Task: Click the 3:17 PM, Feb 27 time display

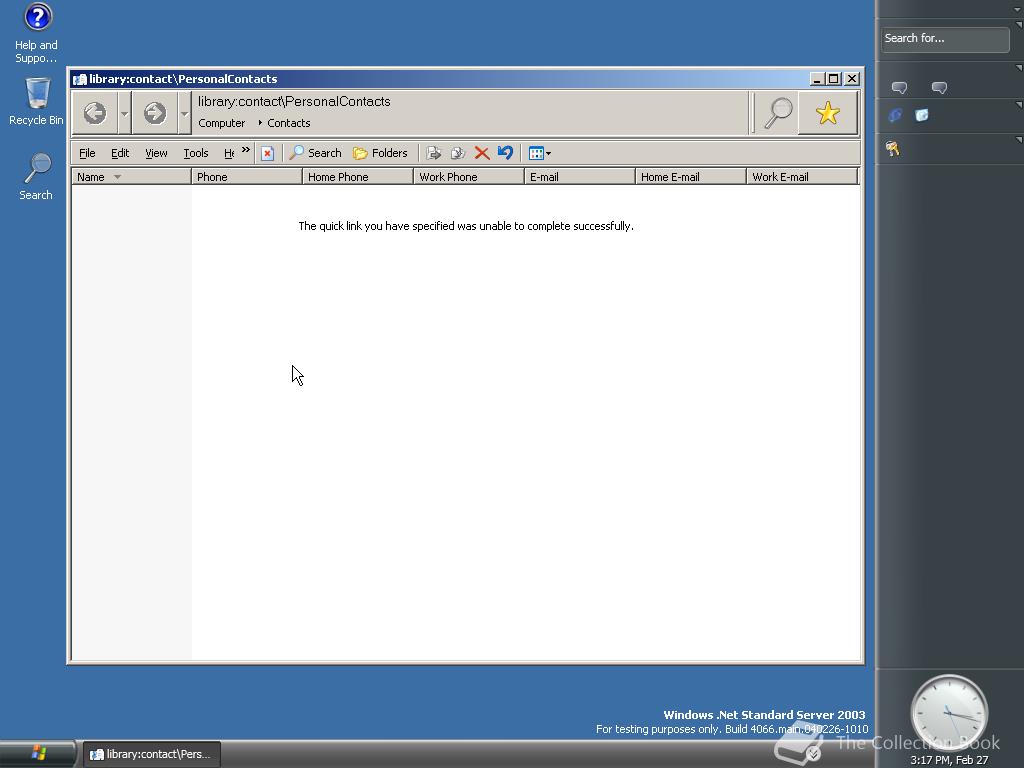Action: [x=949, y=760]
